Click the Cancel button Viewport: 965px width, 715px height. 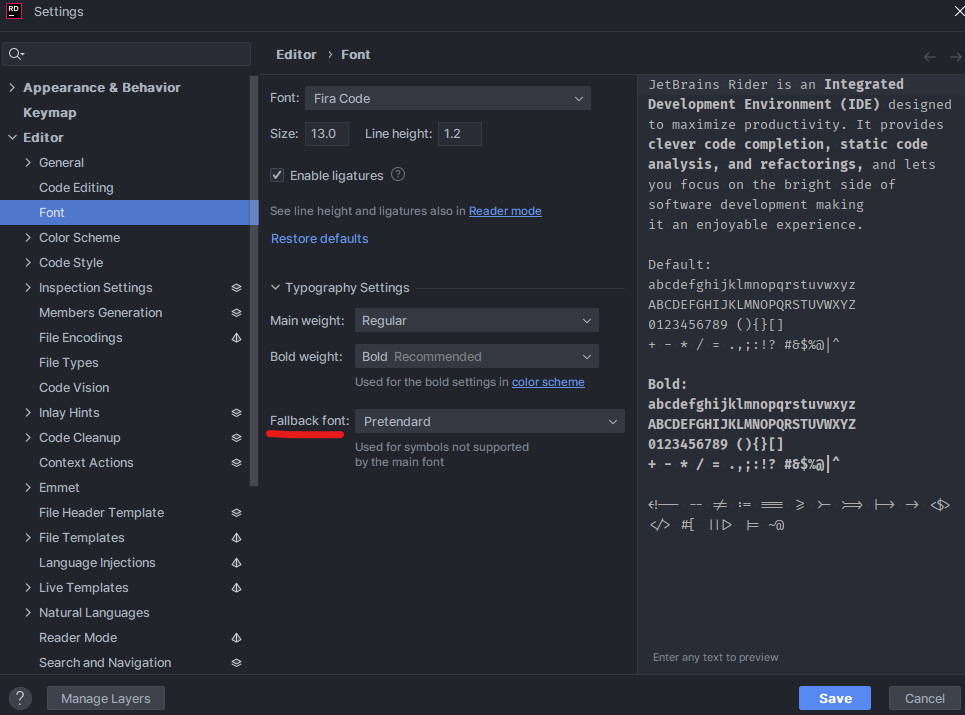(x=924, y=698)
